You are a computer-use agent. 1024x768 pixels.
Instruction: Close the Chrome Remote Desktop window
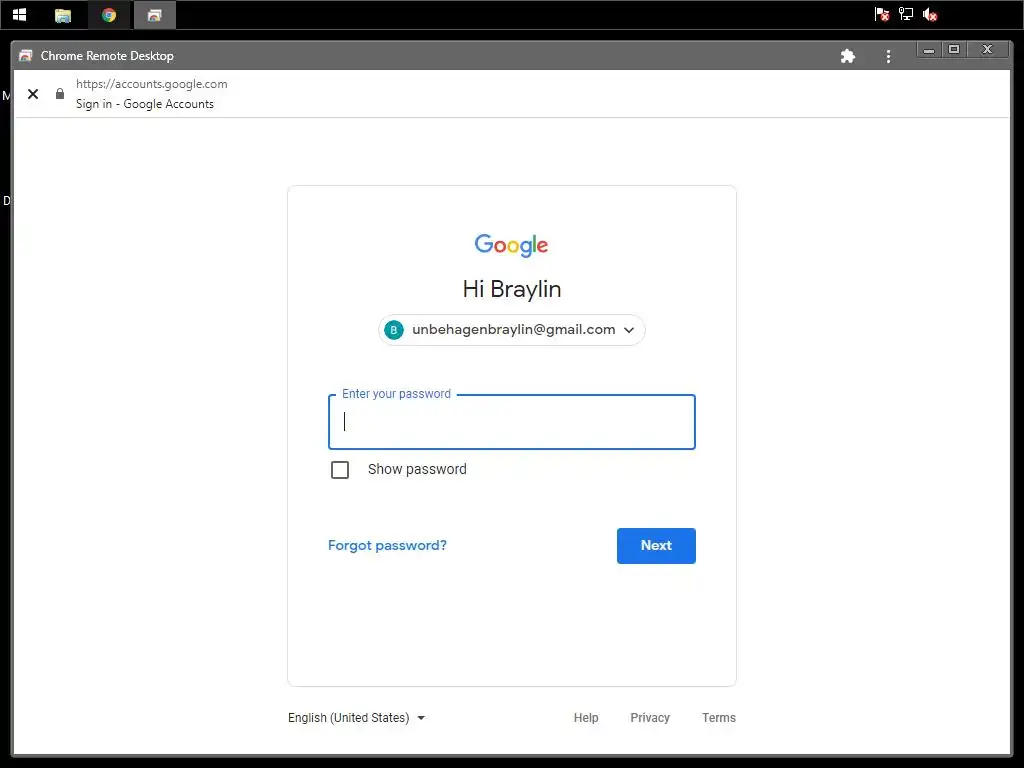coord(987,50)
